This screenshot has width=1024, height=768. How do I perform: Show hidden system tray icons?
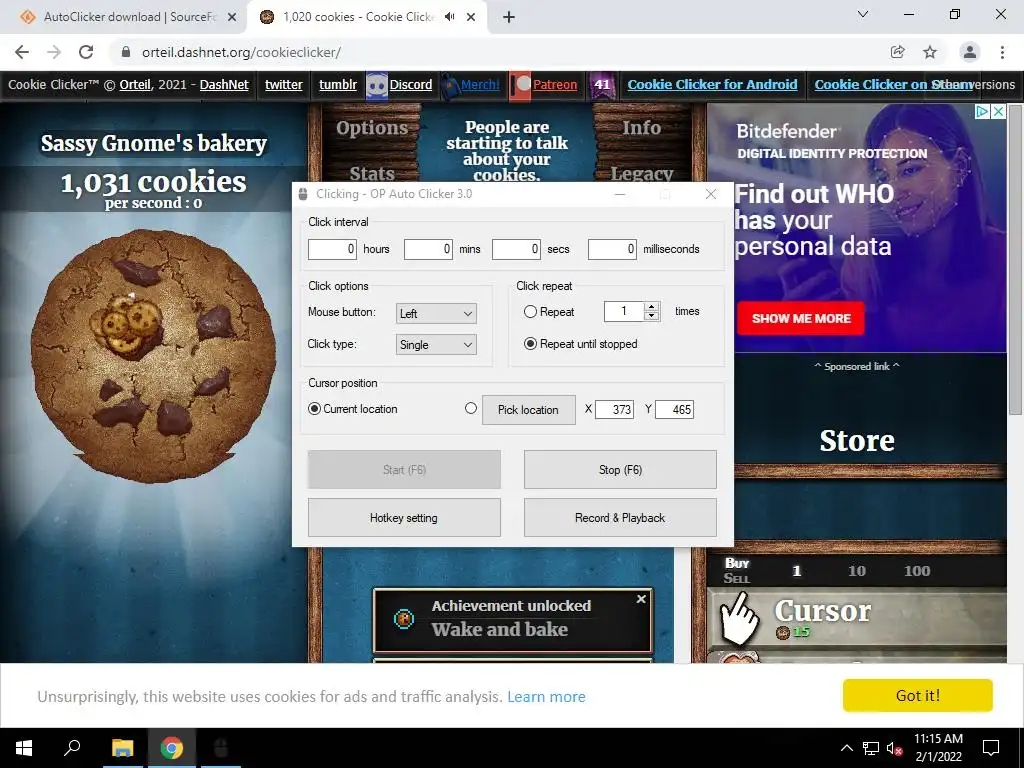coord(846,748)
